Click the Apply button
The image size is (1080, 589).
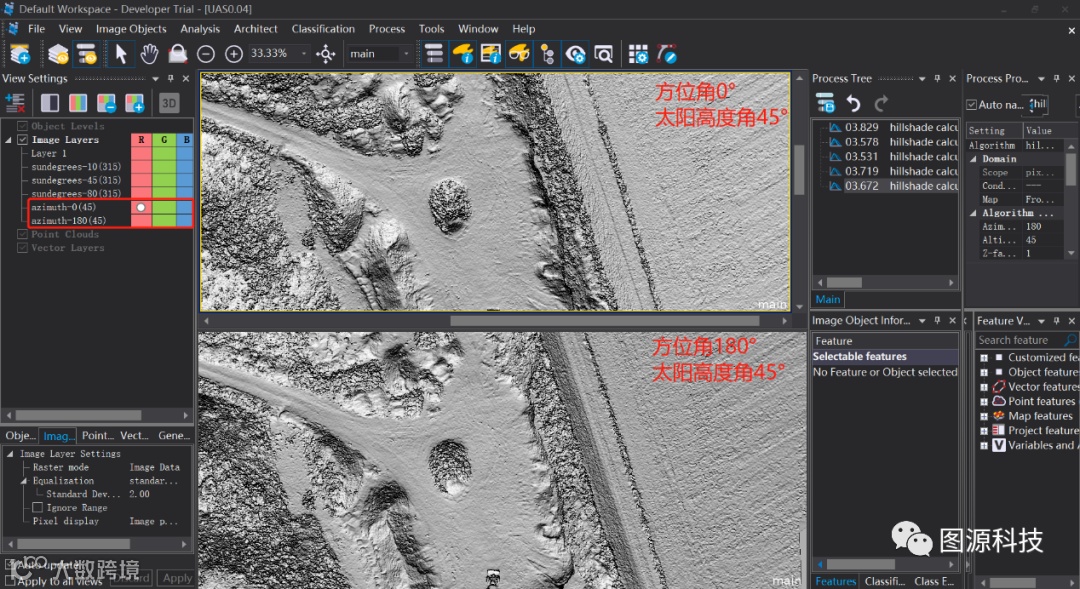point(177,578)
